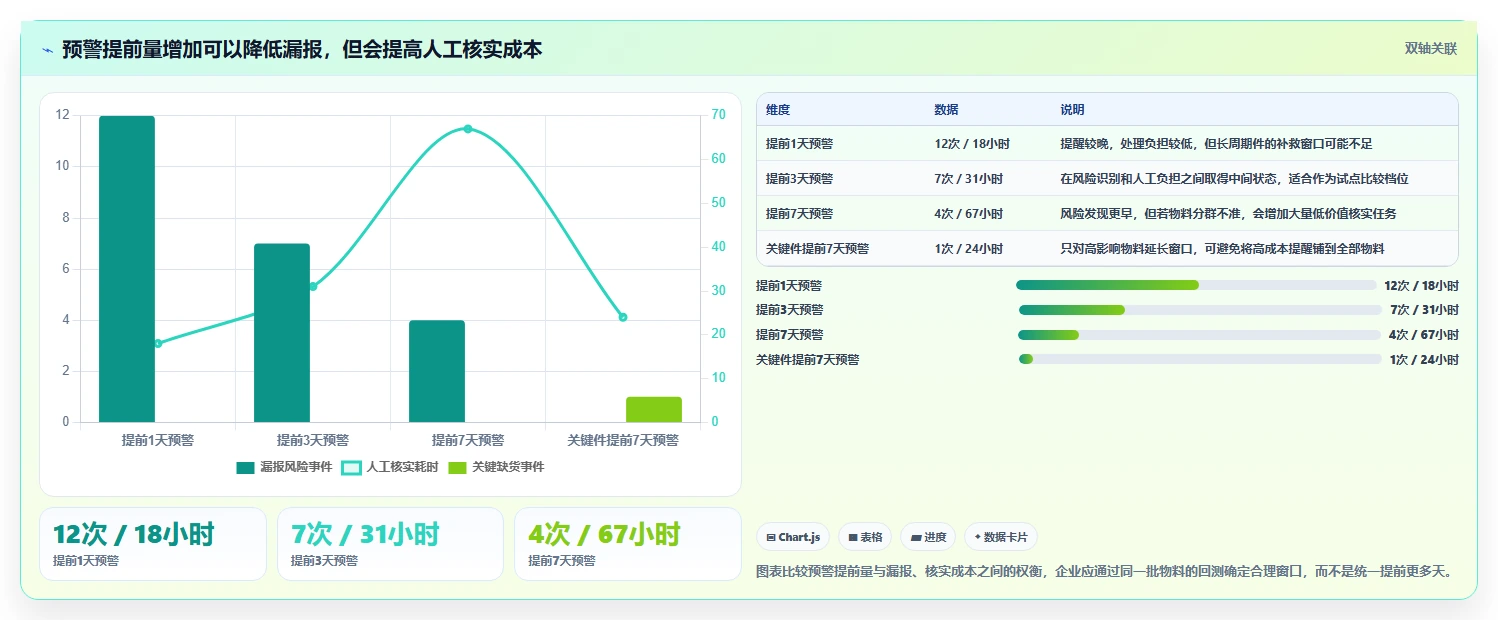1498x620 pixels.
Task: Click the 双轴关联 badge in the header
Action: point(1431,49)
